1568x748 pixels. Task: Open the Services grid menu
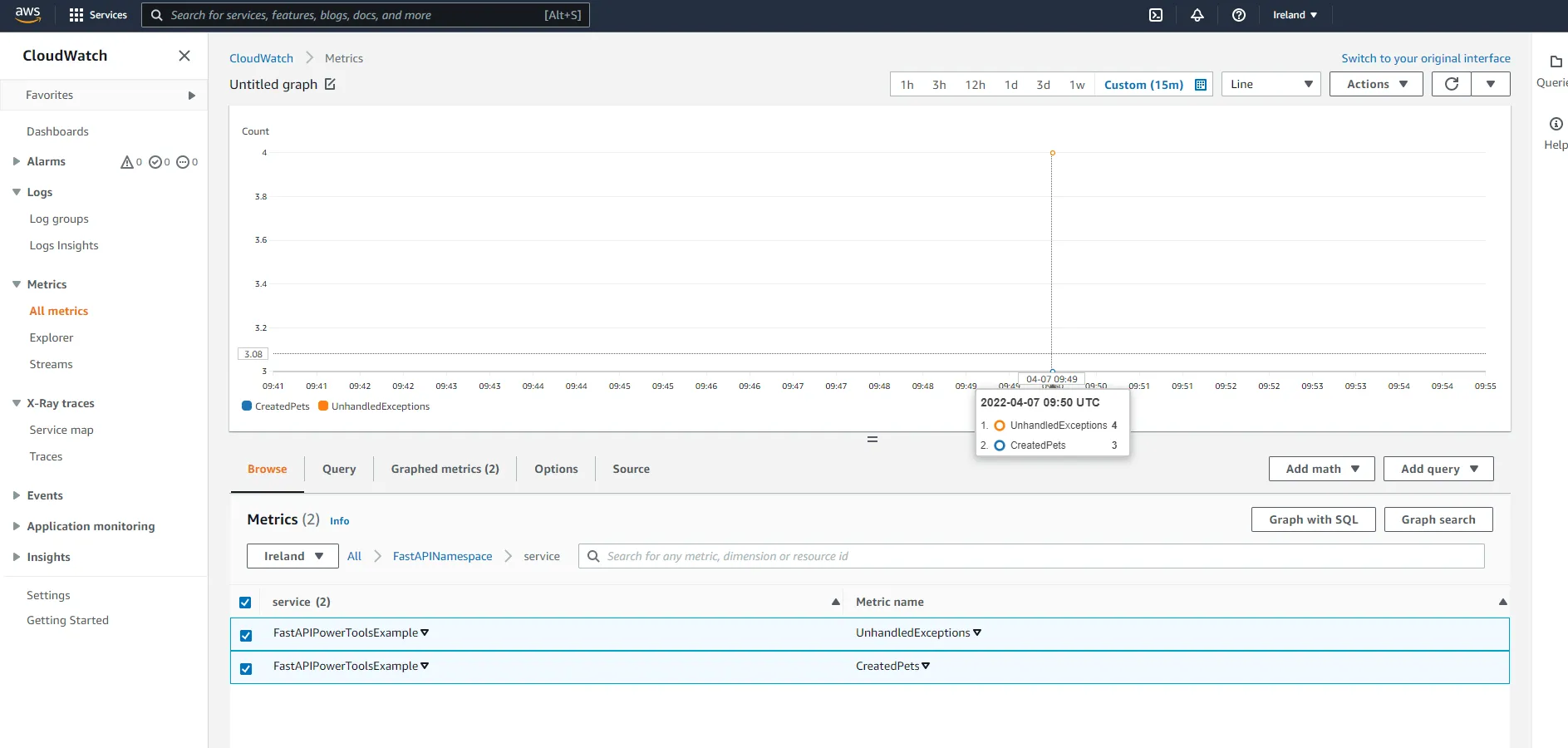[x=97, y=14]
